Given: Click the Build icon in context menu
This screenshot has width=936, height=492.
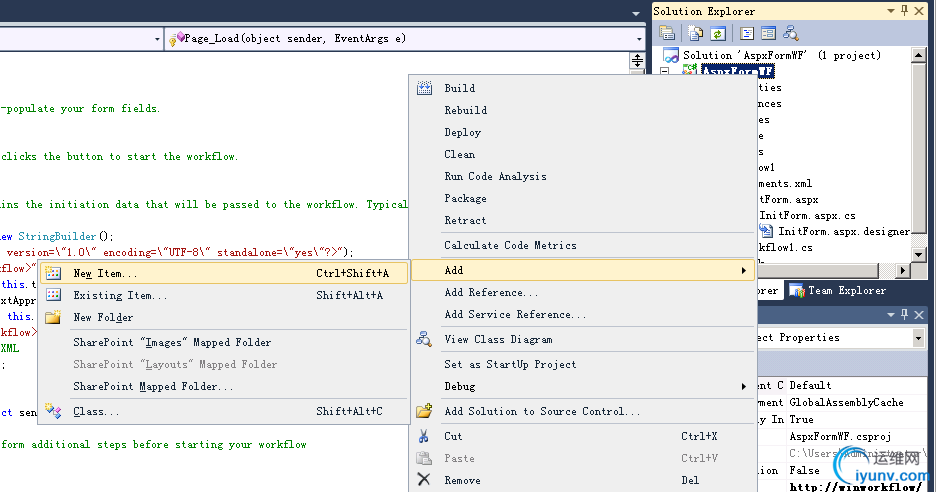Looking at the screenshot, I should pyautogui.click(x=424, y=88).
